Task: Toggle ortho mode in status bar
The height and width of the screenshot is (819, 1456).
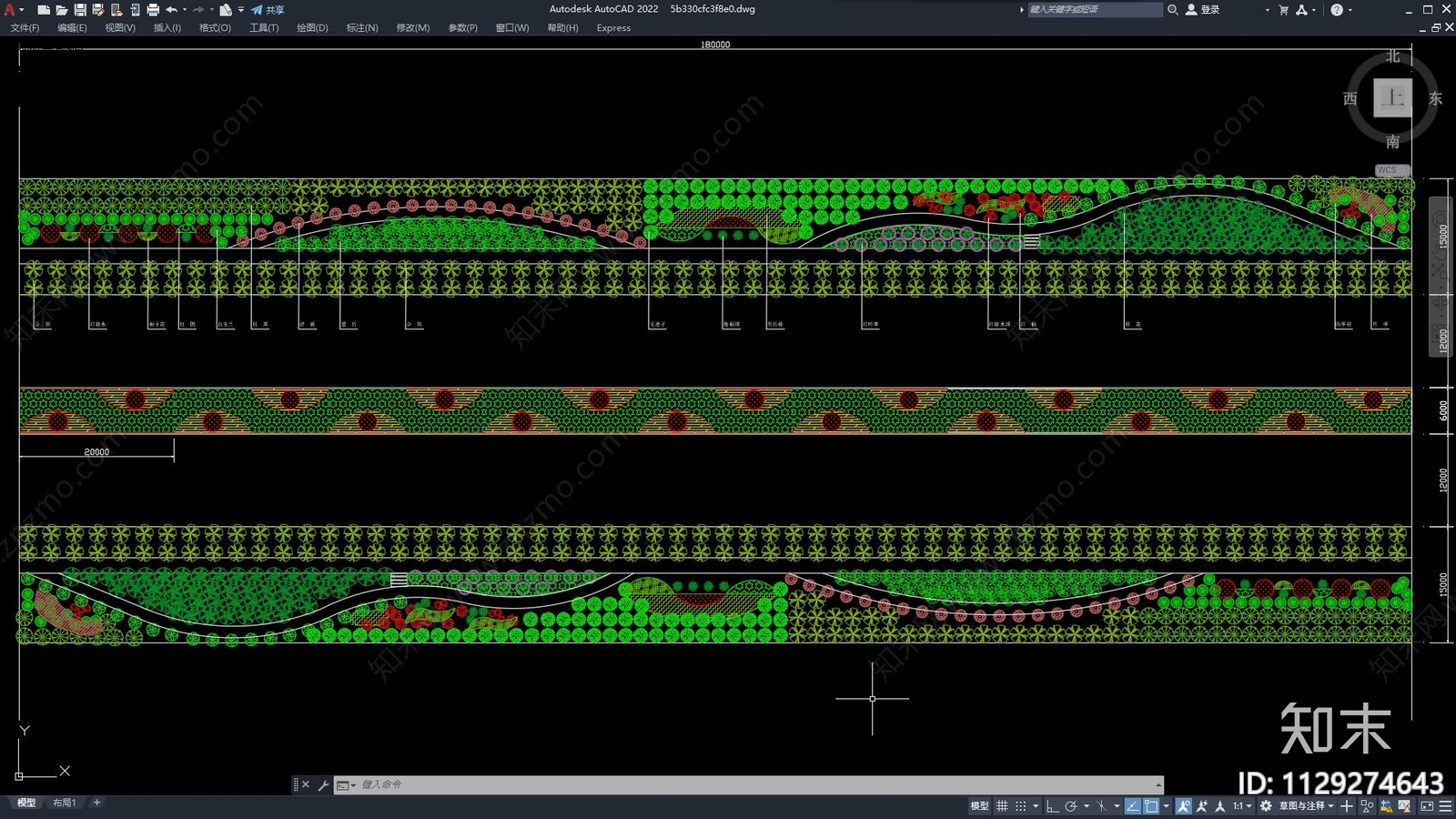Action: tap(1052, 806)
